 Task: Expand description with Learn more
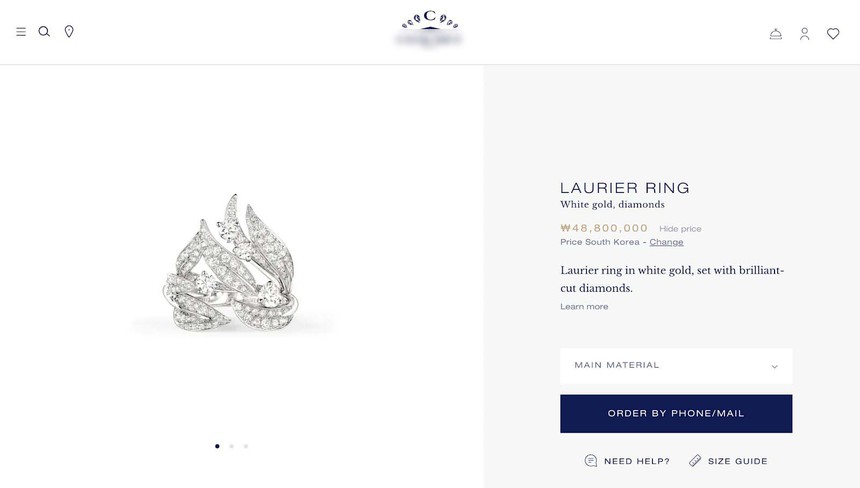click(x=584, y=307)
